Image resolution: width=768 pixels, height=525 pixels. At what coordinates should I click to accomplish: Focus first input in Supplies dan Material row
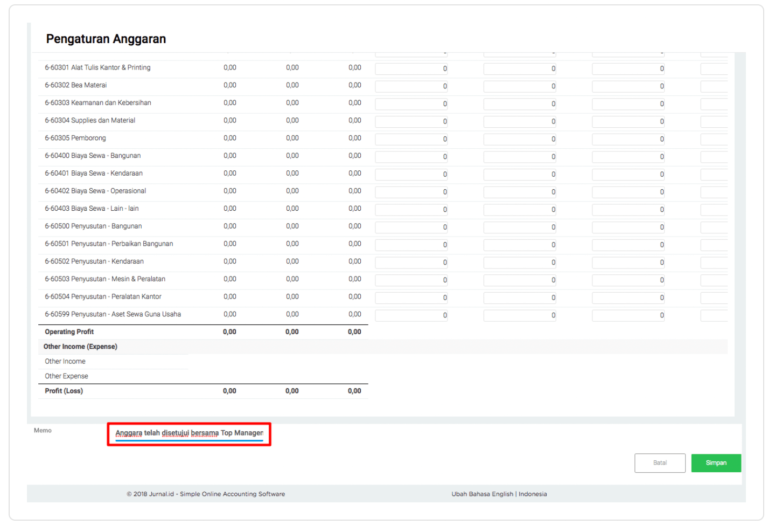point(412,122)
